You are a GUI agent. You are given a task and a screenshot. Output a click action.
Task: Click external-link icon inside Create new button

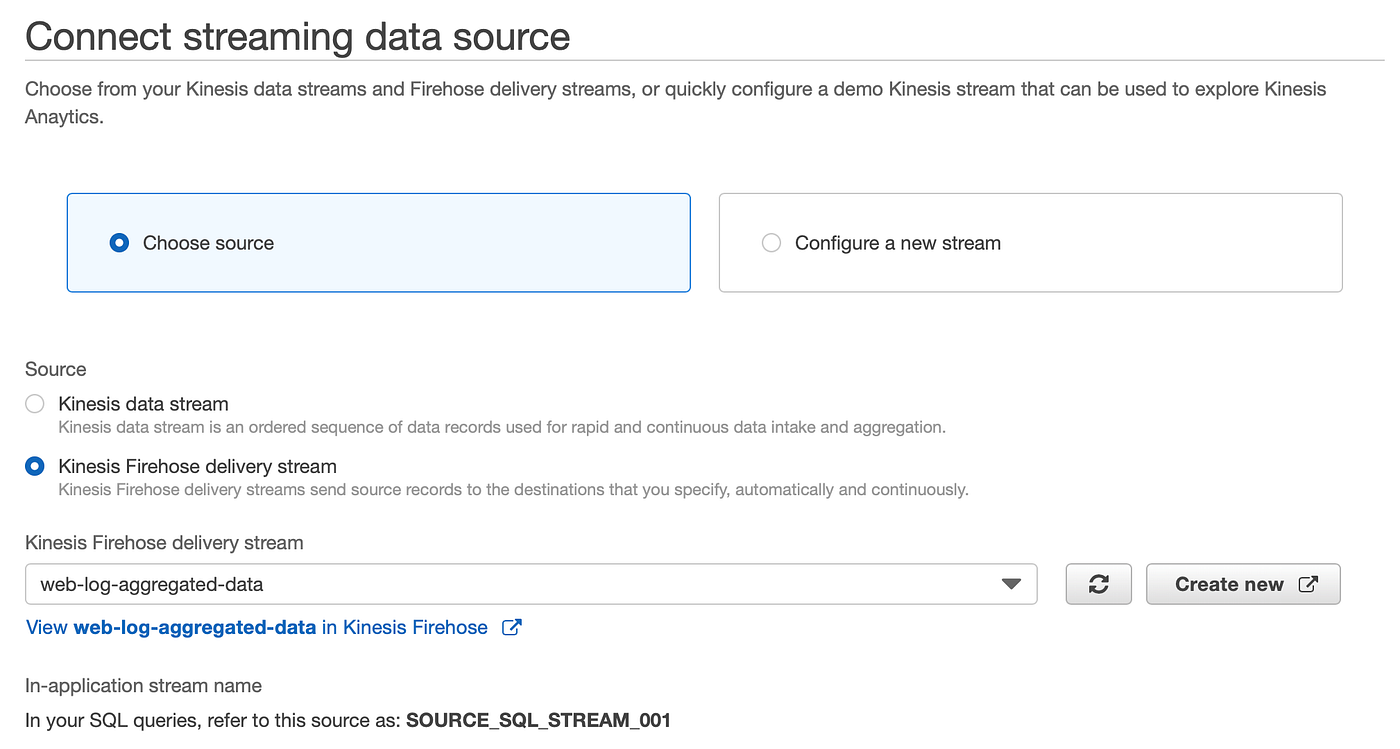1308,585
